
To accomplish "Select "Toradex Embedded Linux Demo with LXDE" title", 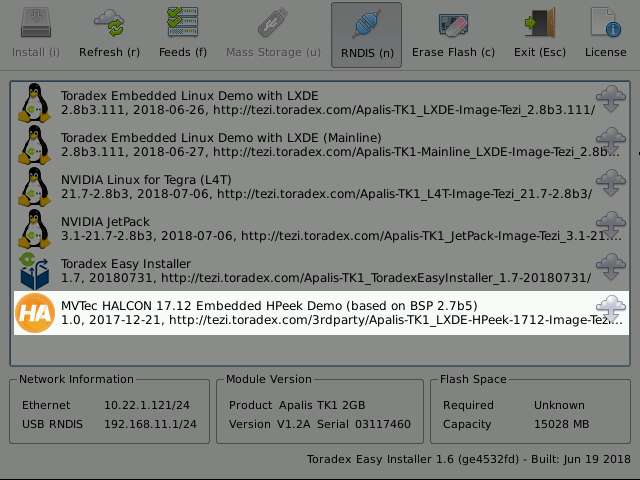I will coord(189,96).
